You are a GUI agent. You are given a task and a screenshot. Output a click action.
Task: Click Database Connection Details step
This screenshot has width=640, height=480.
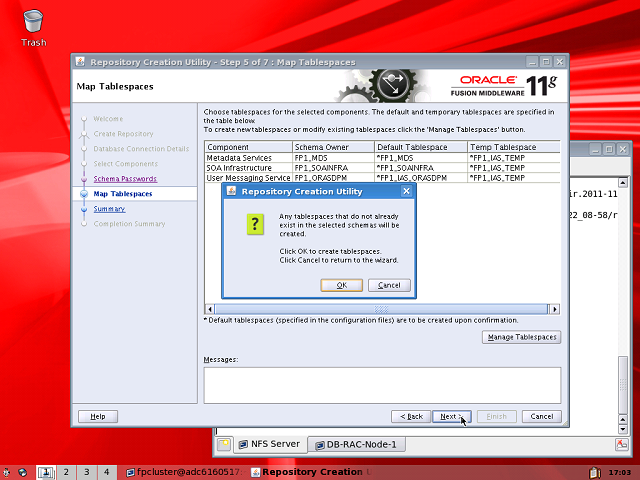(141, 149)
